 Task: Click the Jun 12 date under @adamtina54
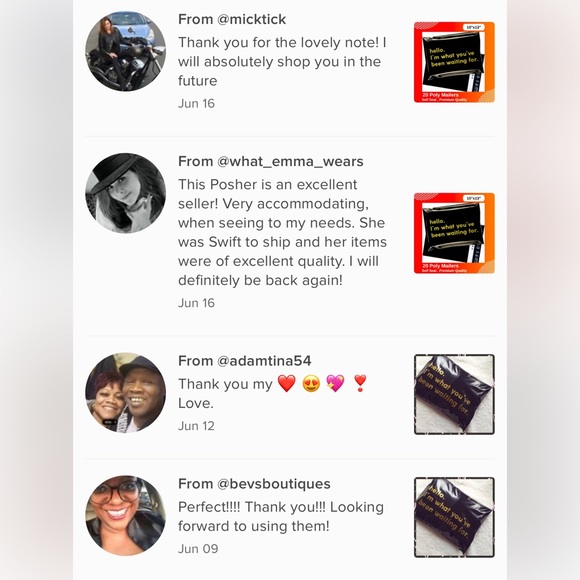point(196,426)
